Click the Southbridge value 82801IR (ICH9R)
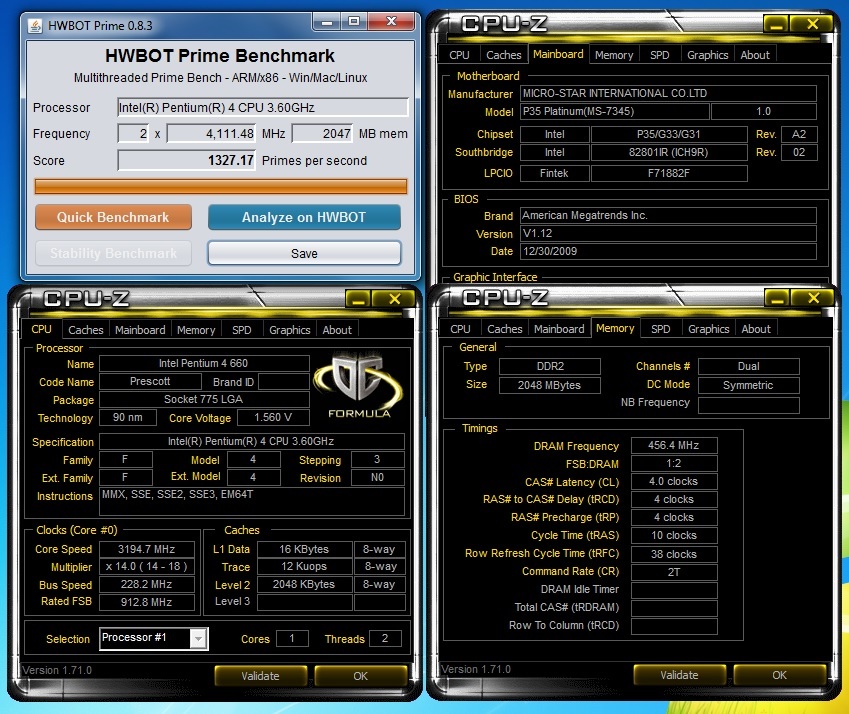849x714 pixels. (669, 153)
